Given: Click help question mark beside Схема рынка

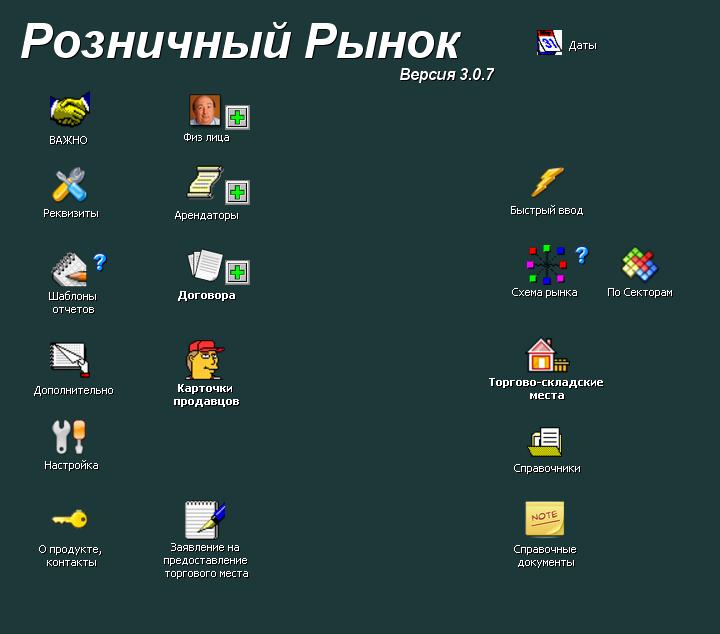Looking at the screenshot, I should [x=582, y=255].
